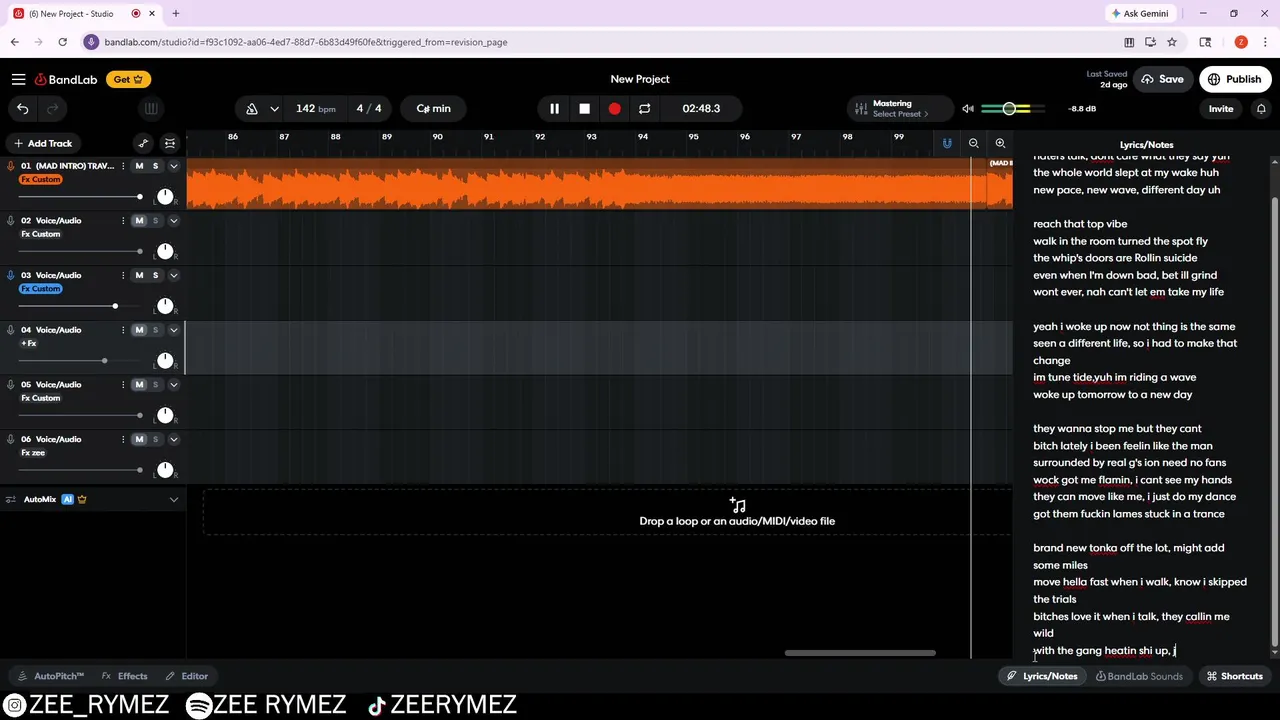
Task: Click the microphone icon on track 03
Action: (11, 275)
